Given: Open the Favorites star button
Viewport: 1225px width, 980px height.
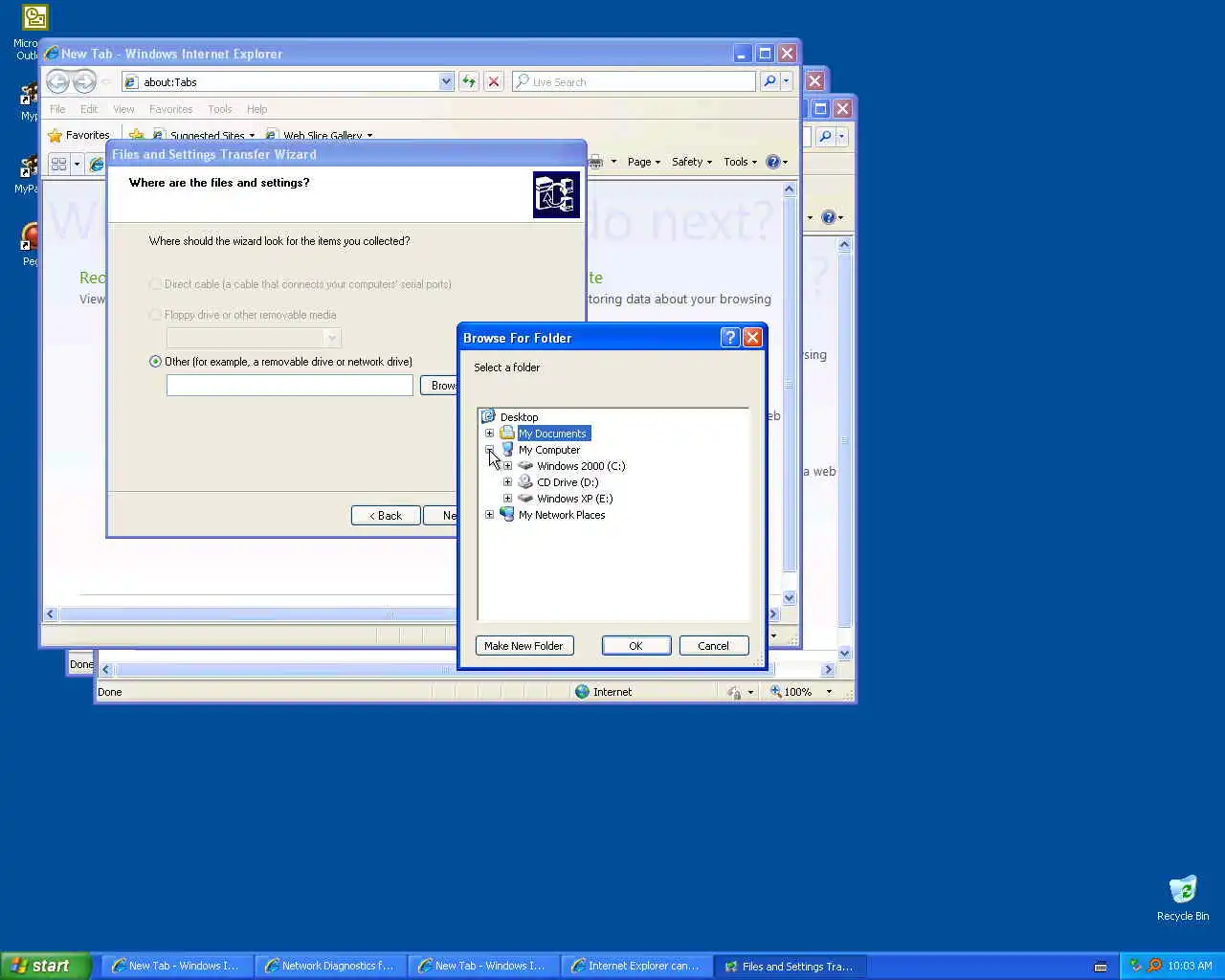Looking at the screenshot, I should pyautogui.click(x=78, y=135).
